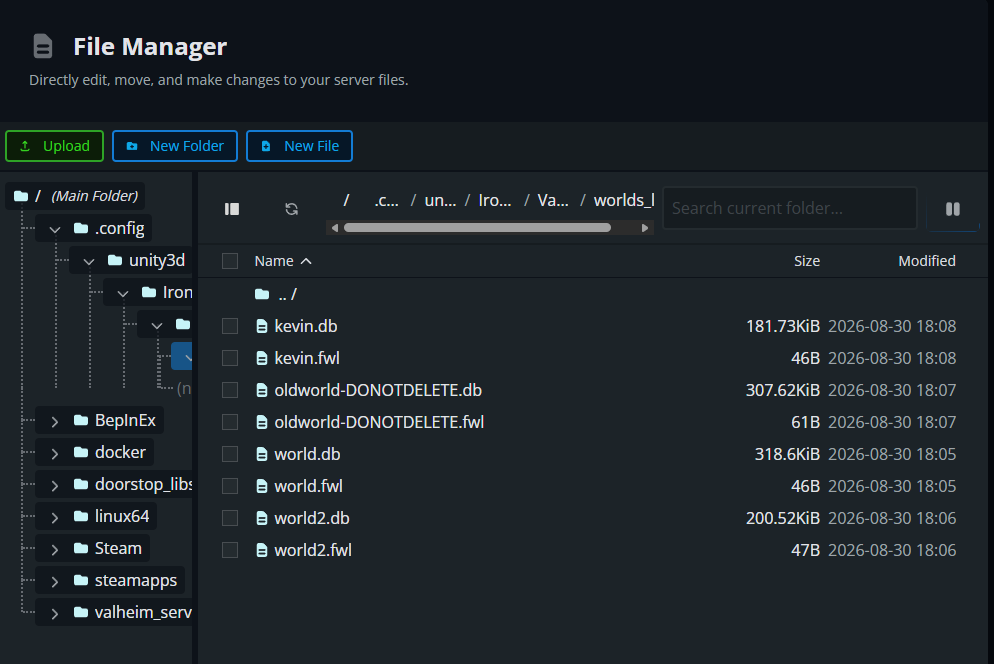Click the Main Folder root folder icon
994x664 pixels.
[21, 196]
